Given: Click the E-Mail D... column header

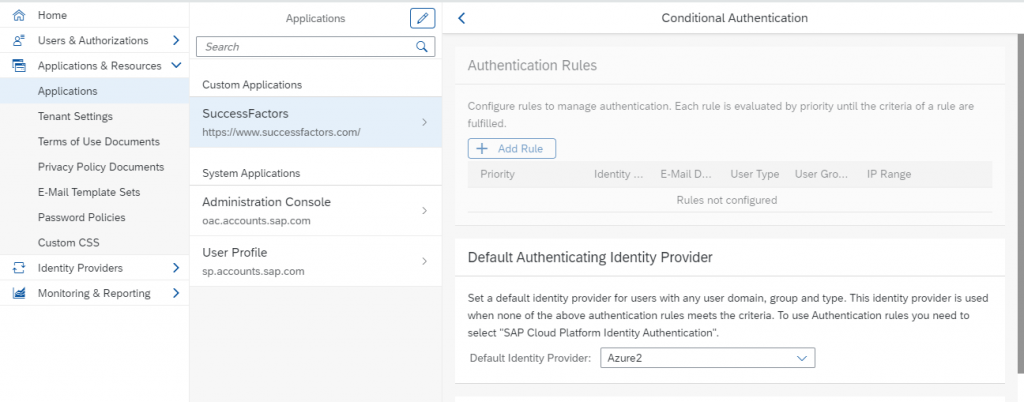Looking at the screenshot, I should point(686,174).
